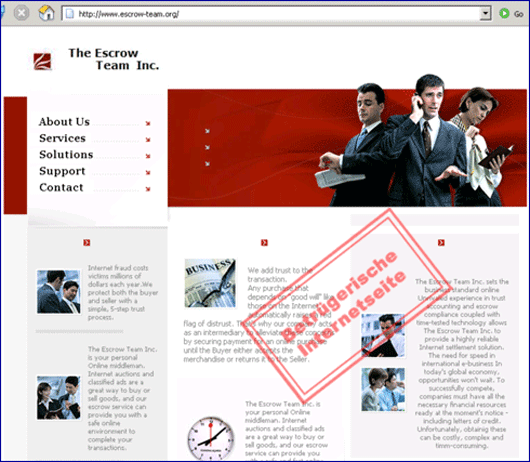Image resolution: width=530 pixels, height=462 pixels.
Task: Click red arrow icon above left column
Action: click(x=87, y=243)
